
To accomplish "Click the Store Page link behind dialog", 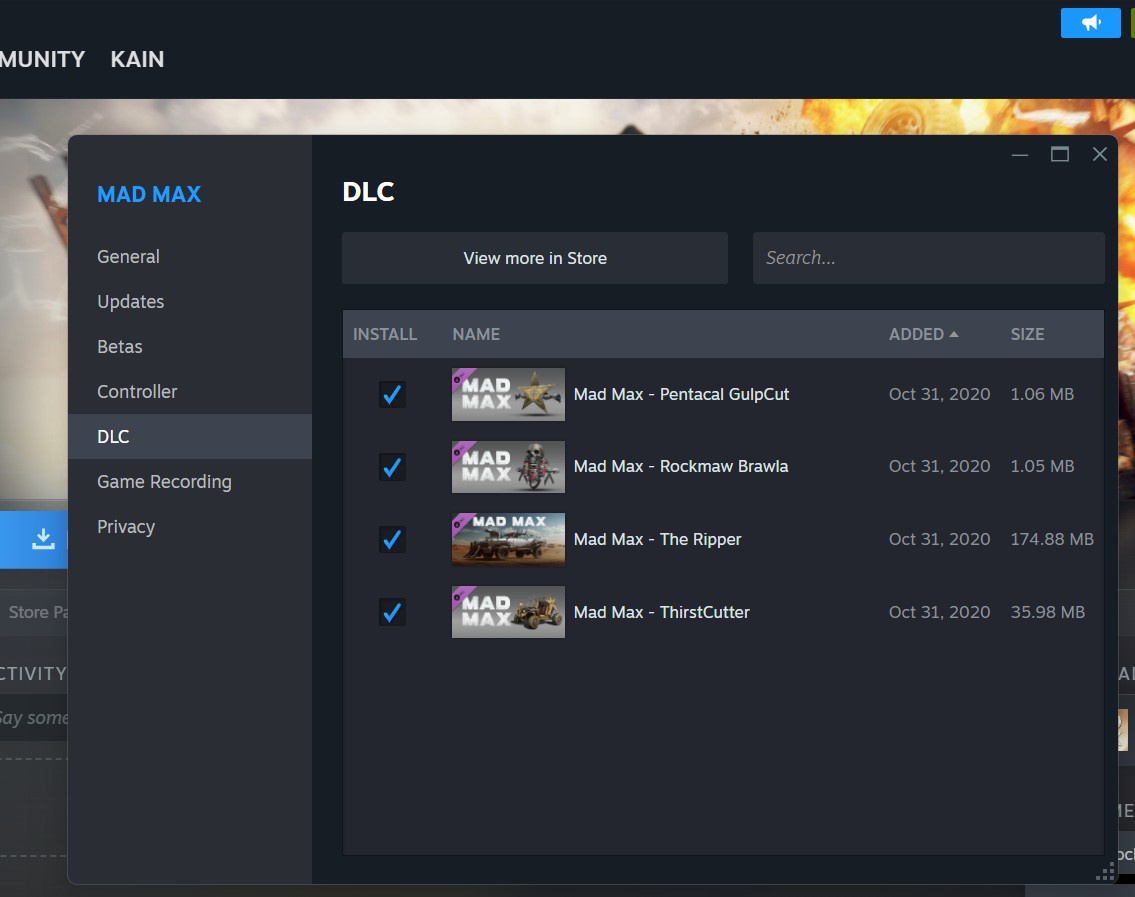I will point(38,612).
